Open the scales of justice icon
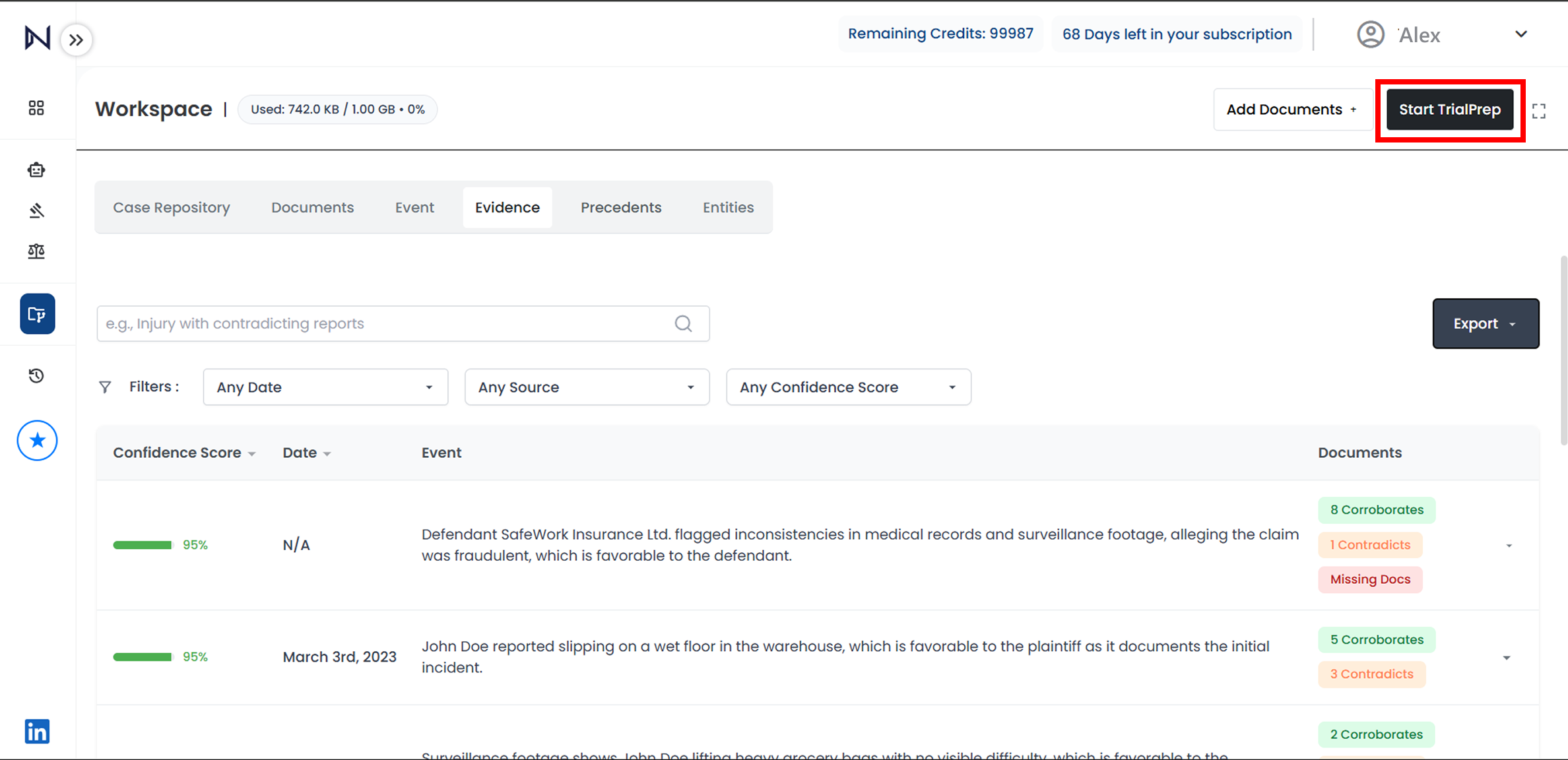 coord(36,251)
